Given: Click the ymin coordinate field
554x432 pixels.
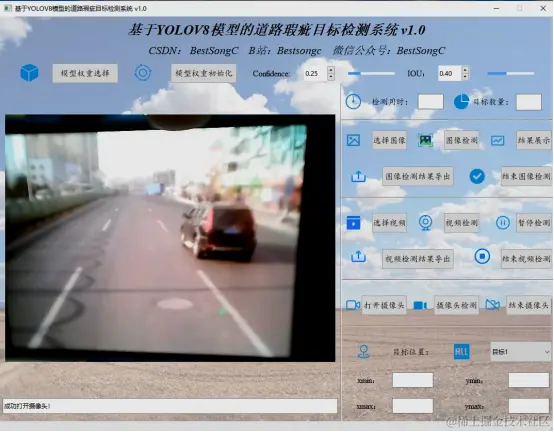Looking at the screenshot, I should (x=529, y=380).
